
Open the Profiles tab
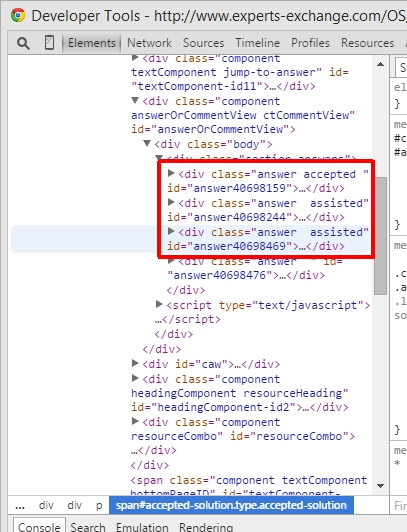pos(310,43)
